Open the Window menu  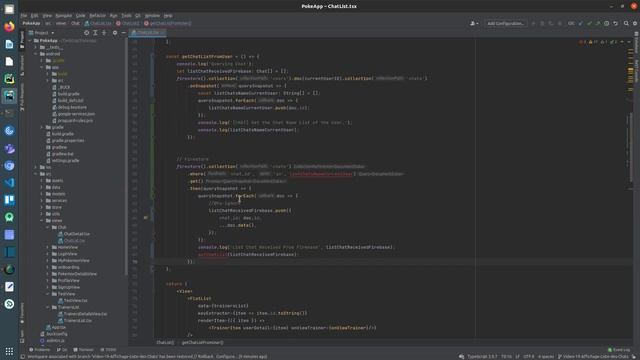(152, 16)
